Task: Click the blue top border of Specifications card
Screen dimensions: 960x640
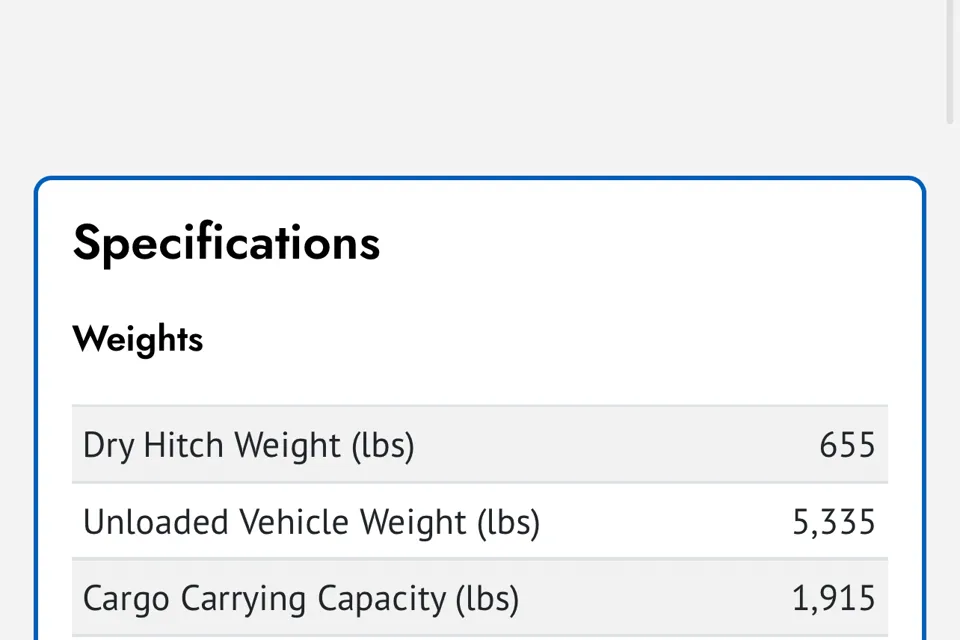Action: pyautogui.click(x=480, y=178)
